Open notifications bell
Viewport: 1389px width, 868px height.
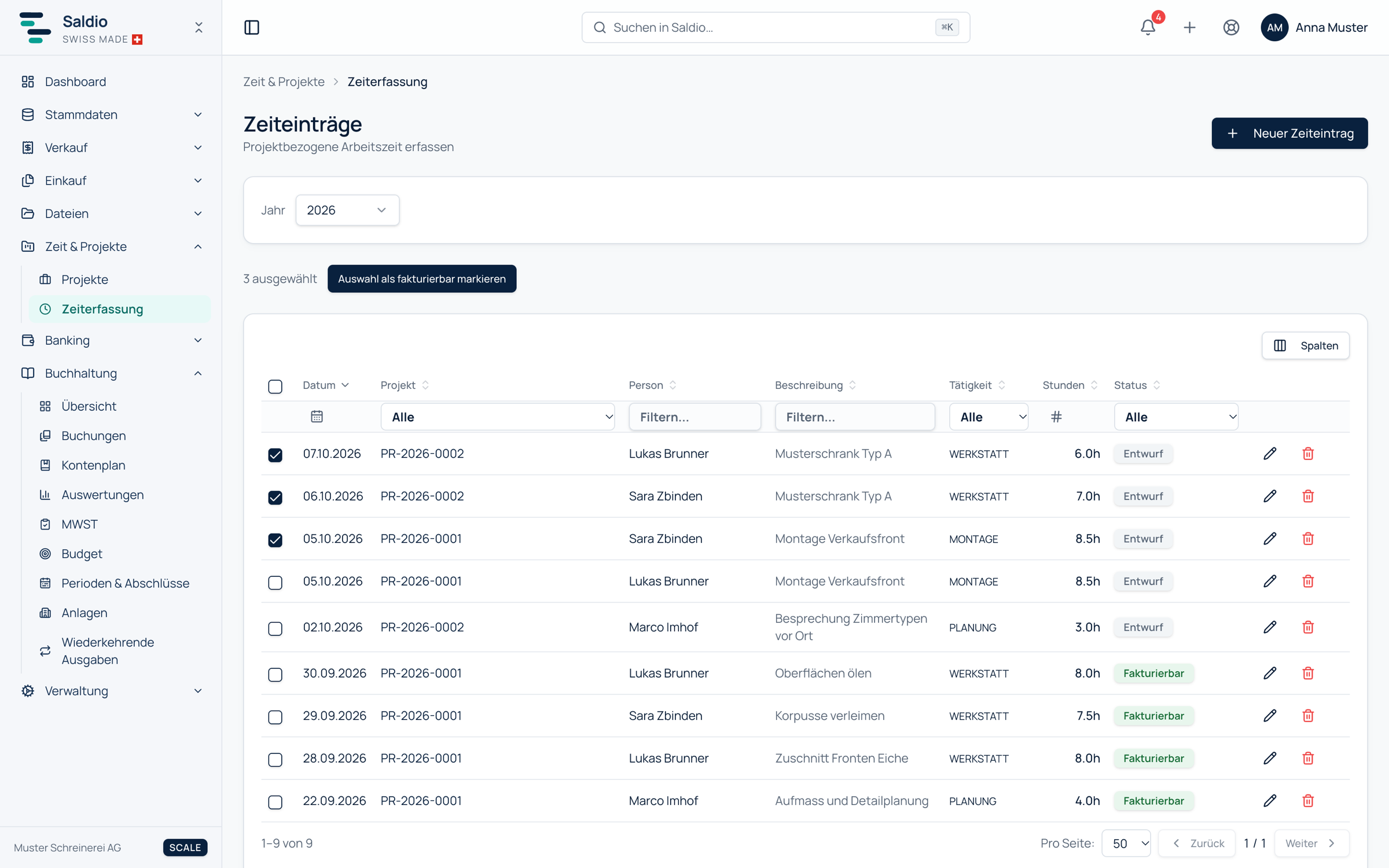[x=1148, y=27]
